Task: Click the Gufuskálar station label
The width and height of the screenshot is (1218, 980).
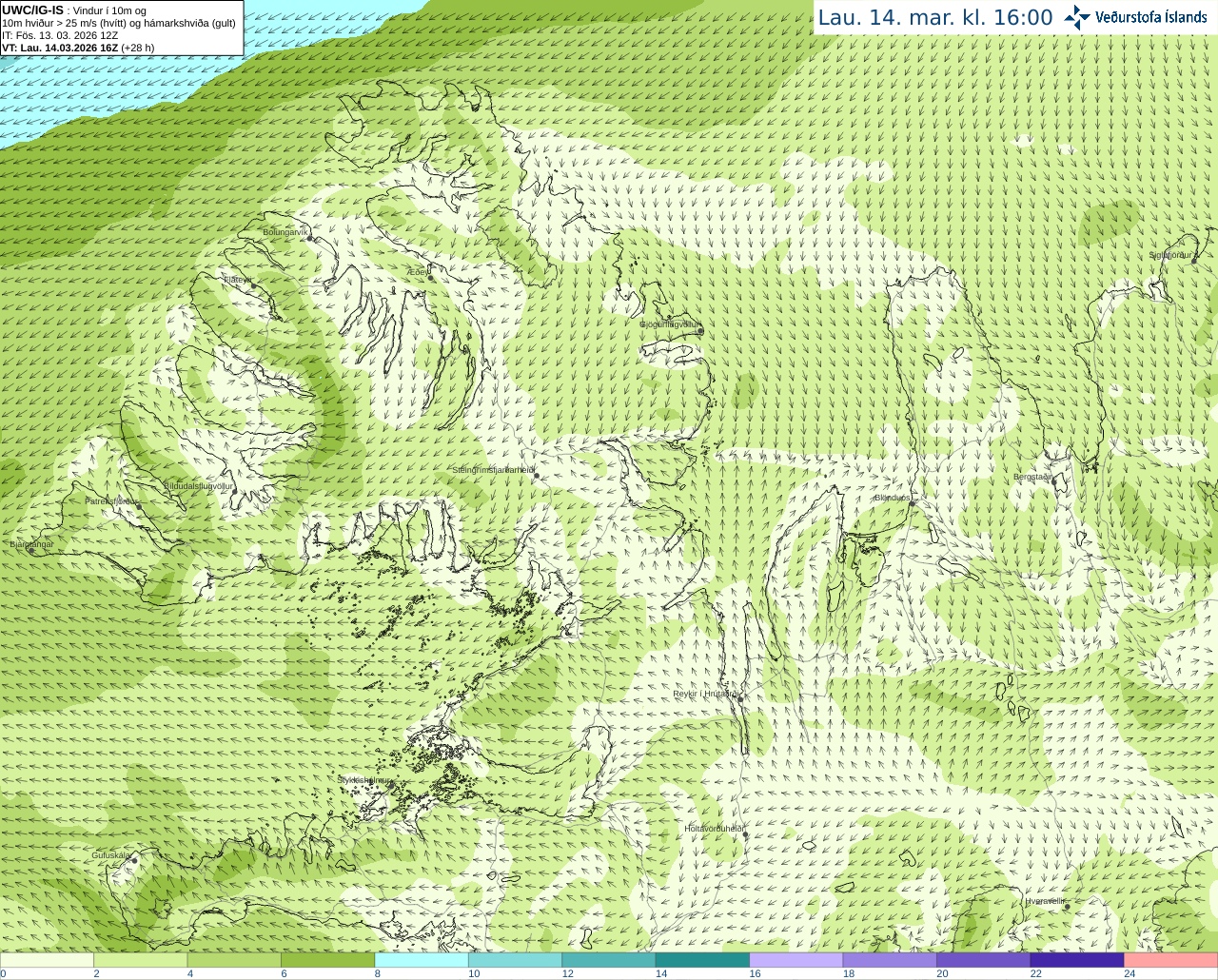Action: click(x=111, y=855)
